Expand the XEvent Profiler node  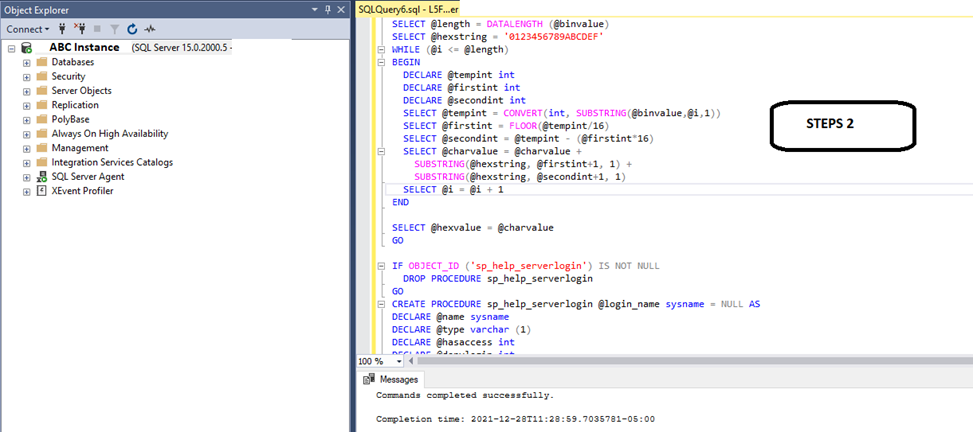tap(27, 191)
